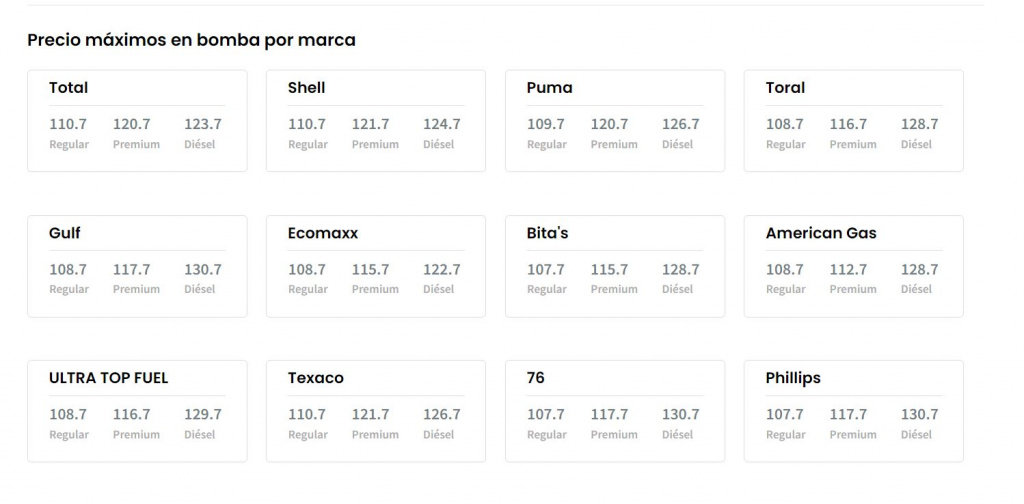Click the Puma brand card title
Viewport: 1024px width, 504px height.
click(550, 88)
